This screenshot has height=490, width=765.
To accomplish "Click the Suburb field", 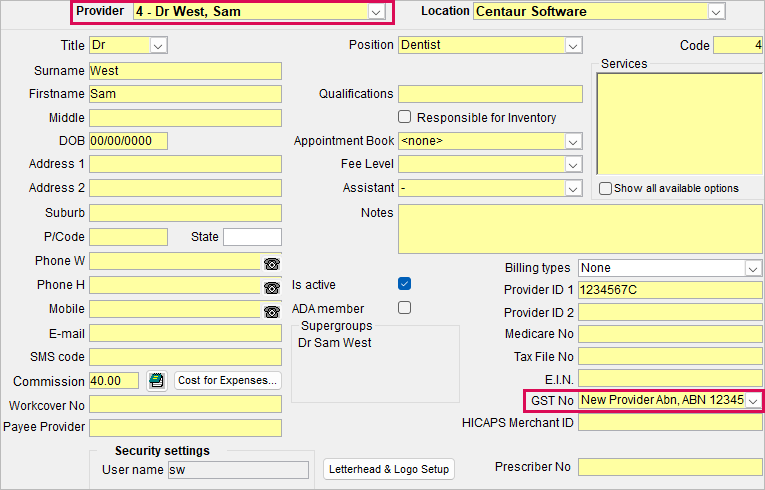I will 185,213.
